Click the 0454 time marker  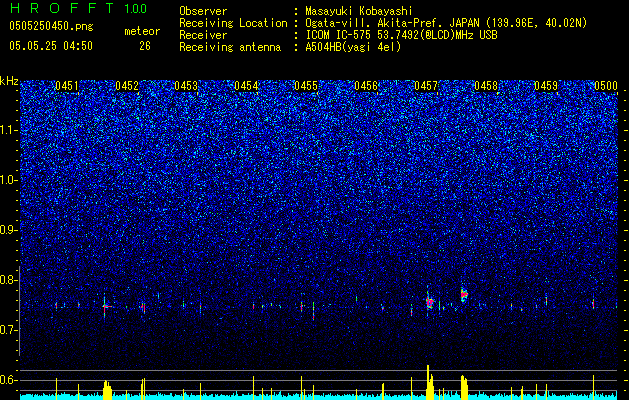click(246, 86)
